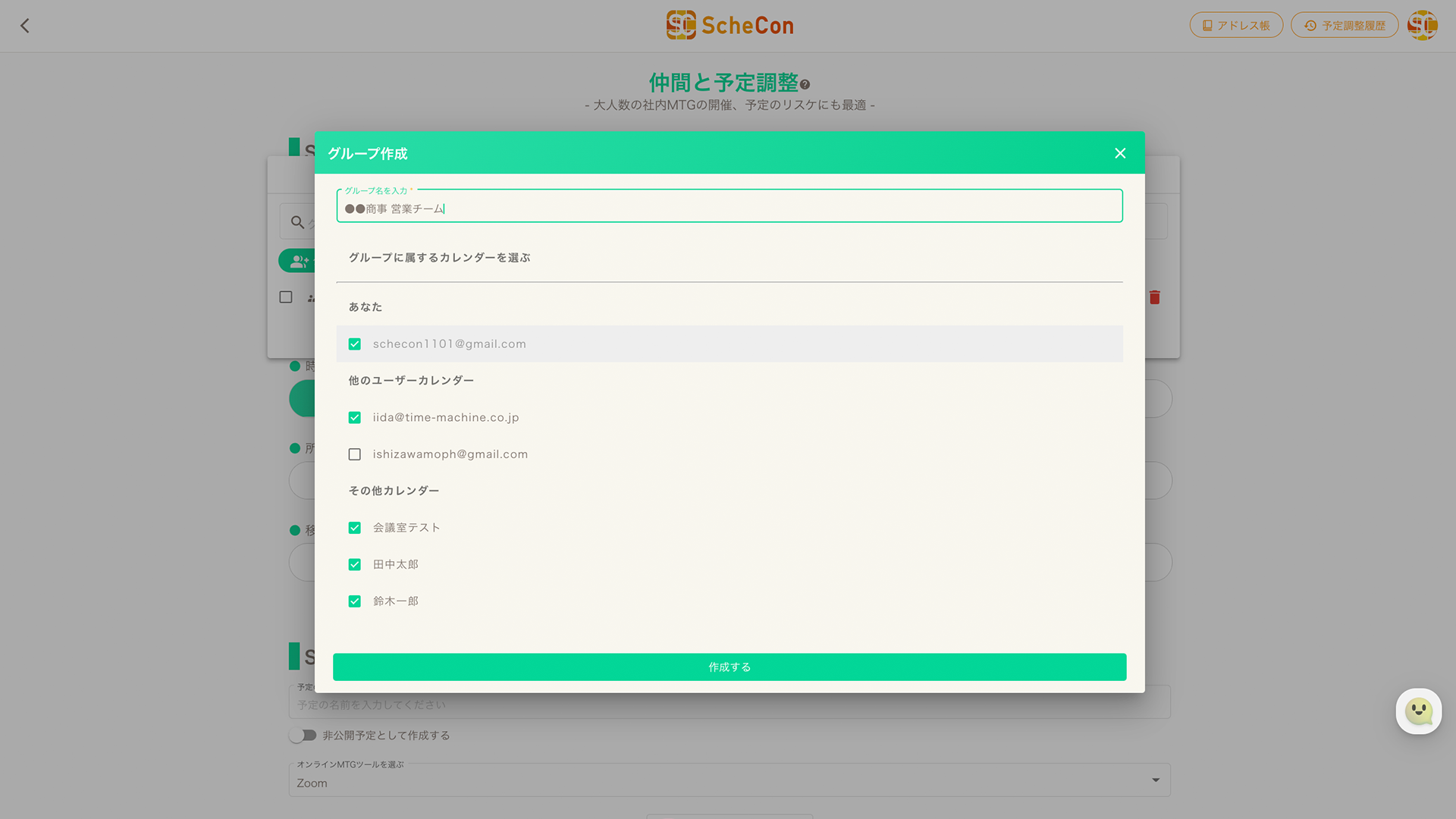Screen dimensions: 1456x819
Task: Uncheck iida@time-machine.co.jp calendar
Action: (355, 418)
